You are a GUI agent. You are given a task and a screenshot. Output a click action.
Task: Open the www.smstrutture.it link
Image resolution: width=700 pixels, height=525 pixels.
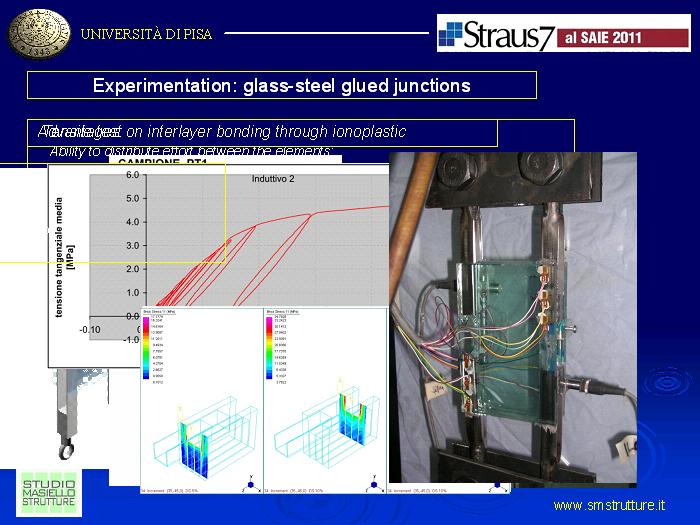point(608,506)
